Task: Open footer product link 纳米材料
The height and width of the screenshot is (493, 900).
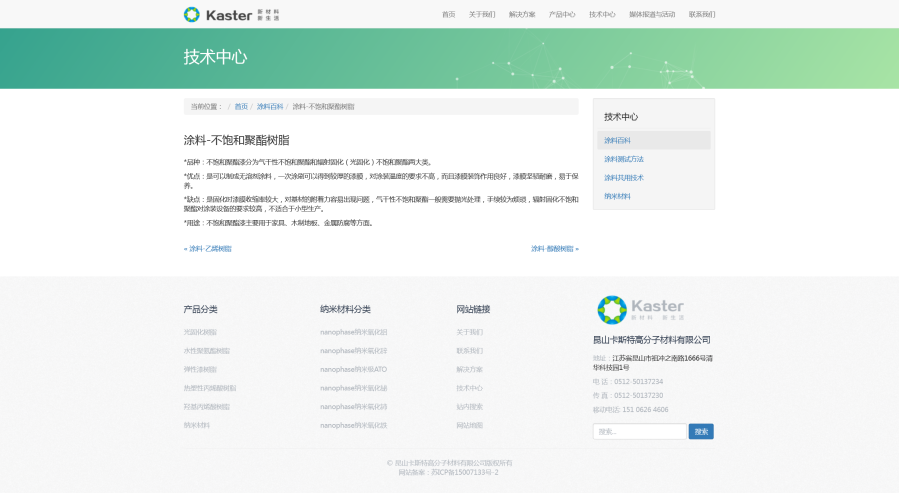Action: (197, 425)
